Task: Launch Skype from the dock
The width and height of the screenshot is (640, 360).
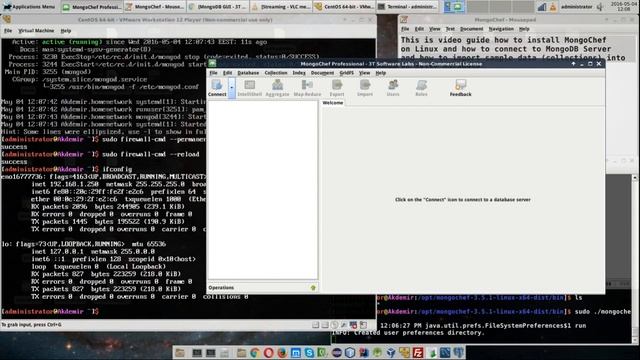Action: pos(309,352)
